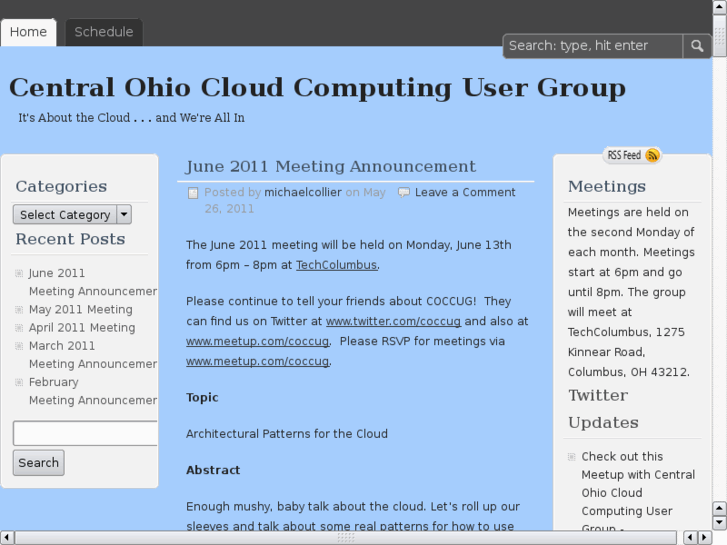Open June 2011 Meeting Announcement post title

[x=331, y=167]
